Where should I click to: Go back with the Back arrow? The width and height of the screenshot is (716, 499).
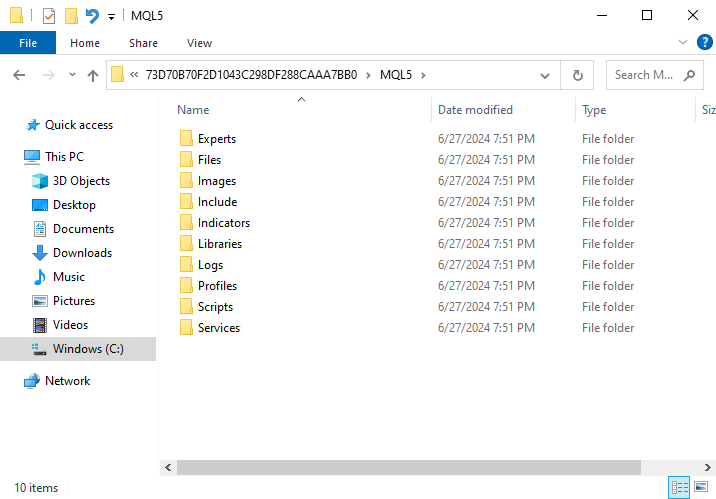click(x=19, y=75)
